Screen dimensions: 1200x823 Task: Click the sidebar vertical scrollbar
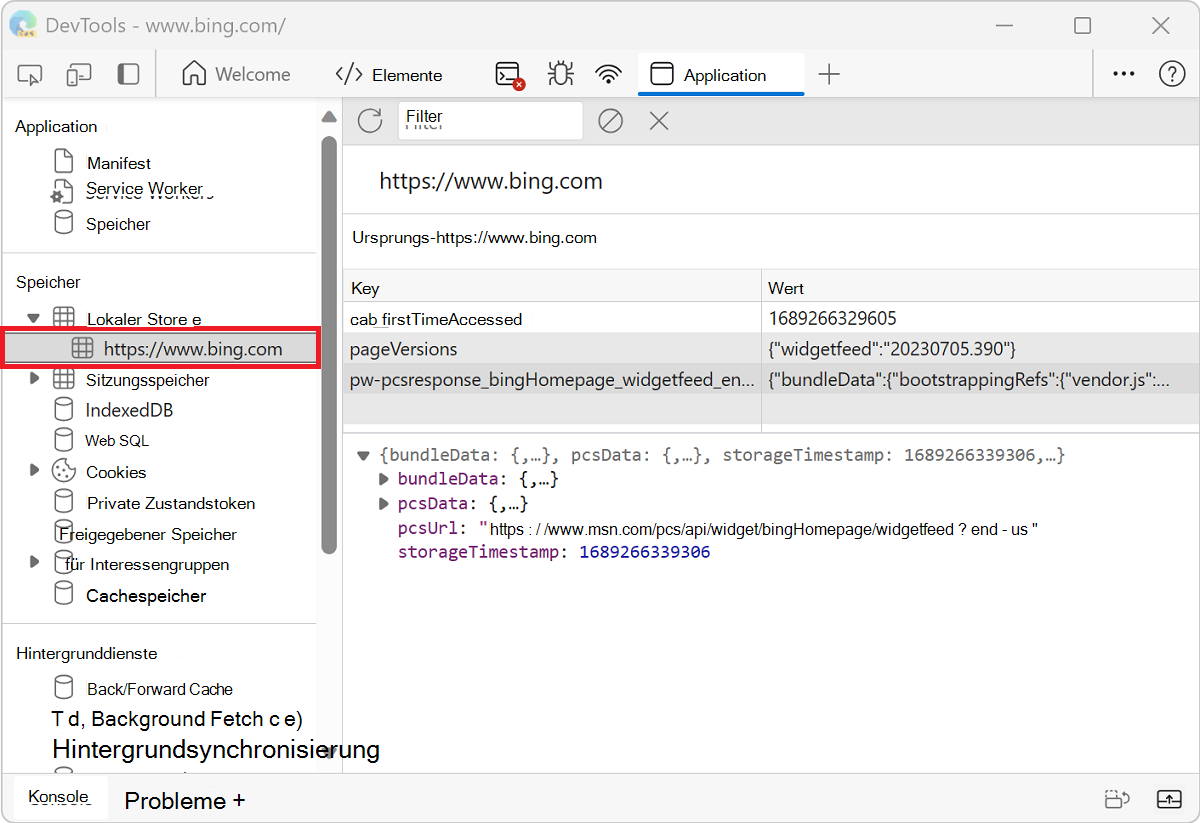pyautogui.click(x=329, y=344)
